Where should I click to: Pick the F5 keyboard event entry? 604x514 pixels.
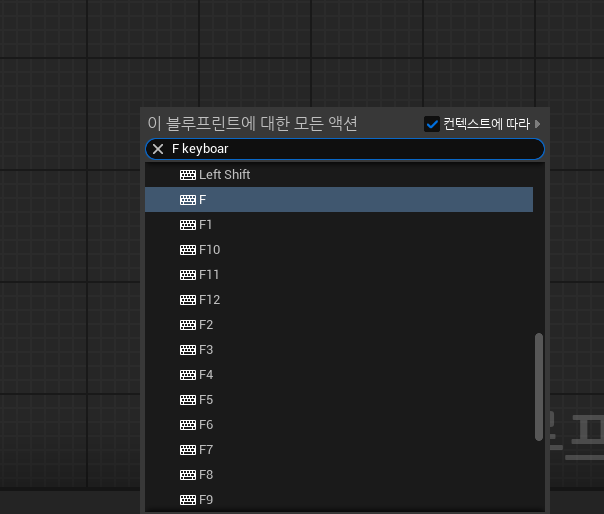click(x=339, y=400)
